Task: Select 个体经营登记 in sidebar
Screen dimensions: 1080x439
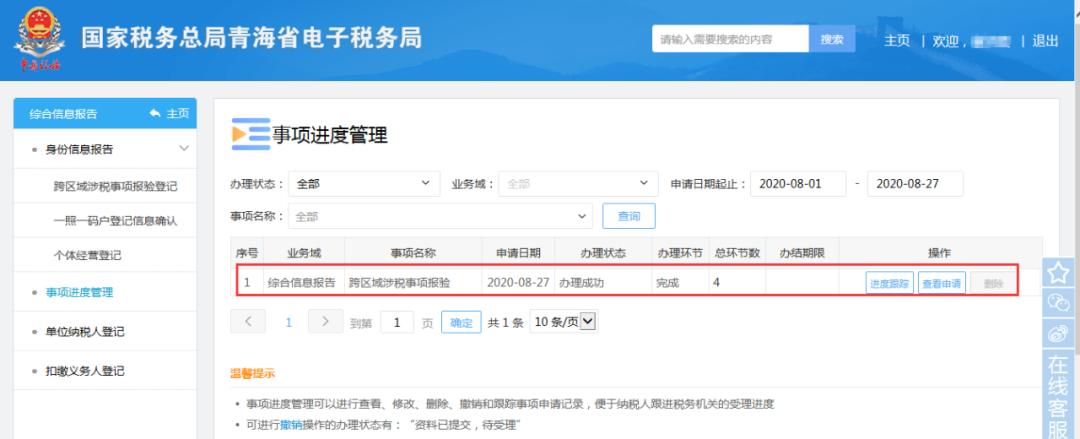Action: (87, 256)
